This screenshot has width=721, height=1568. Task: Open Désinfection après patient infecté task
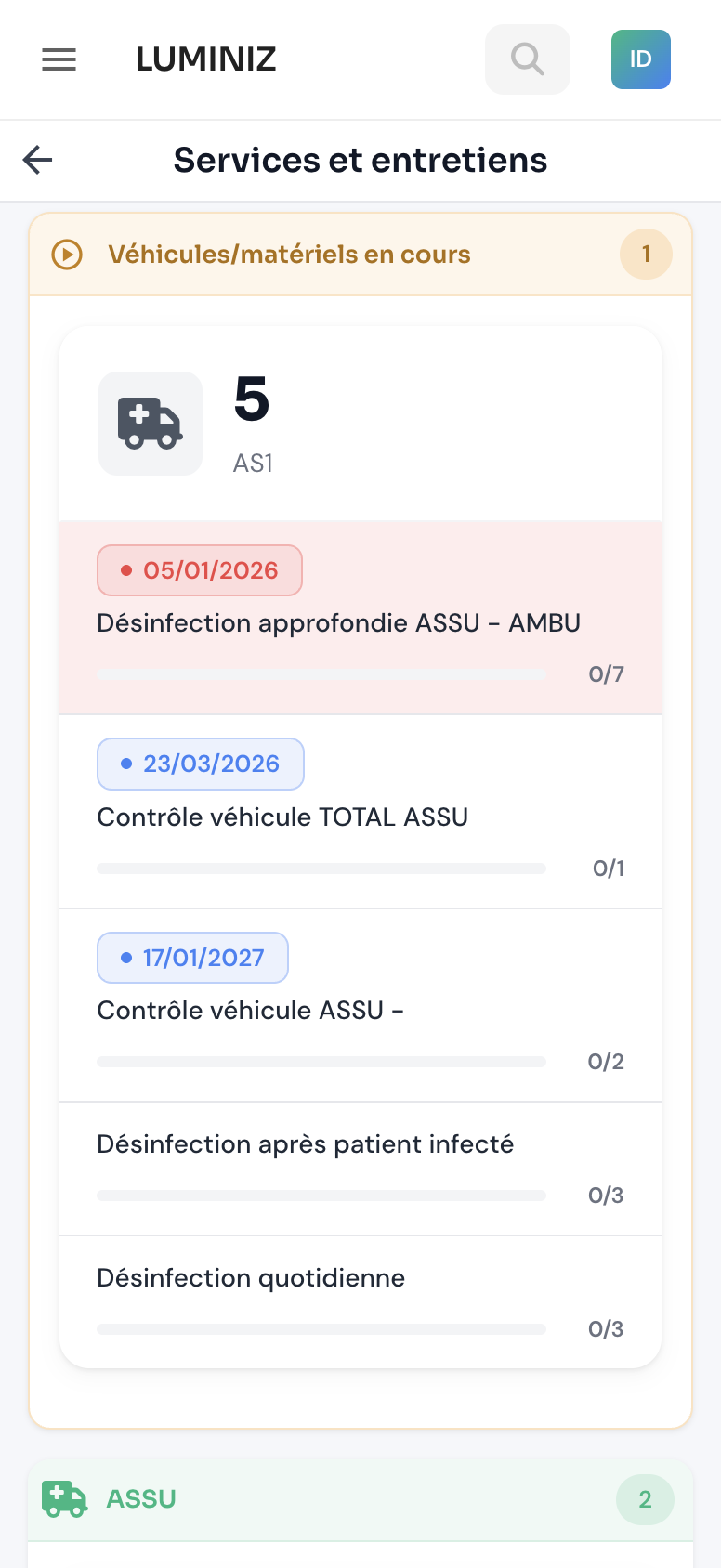coord(305,1143)
